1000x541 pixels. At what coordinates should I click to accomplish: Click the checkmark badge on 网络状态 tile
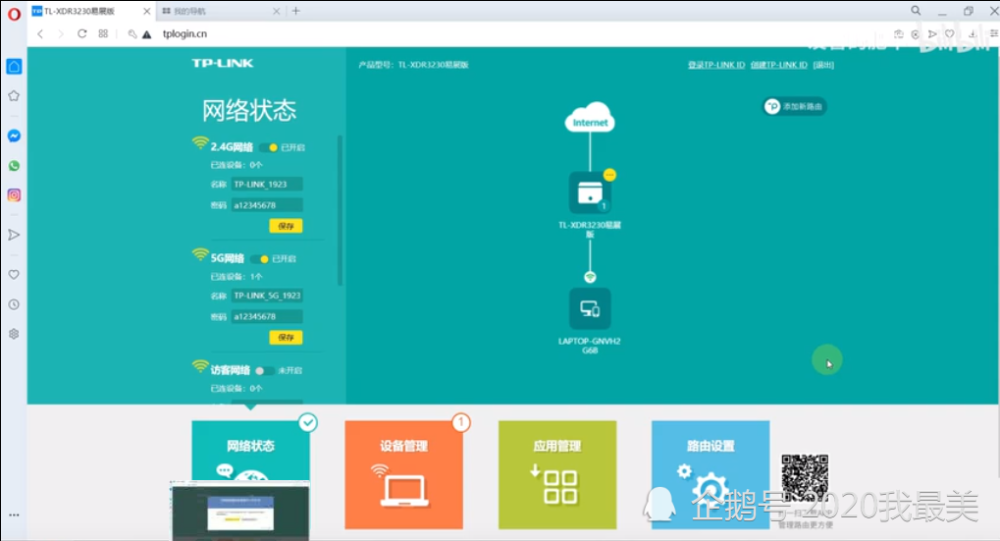click(308, 422)
